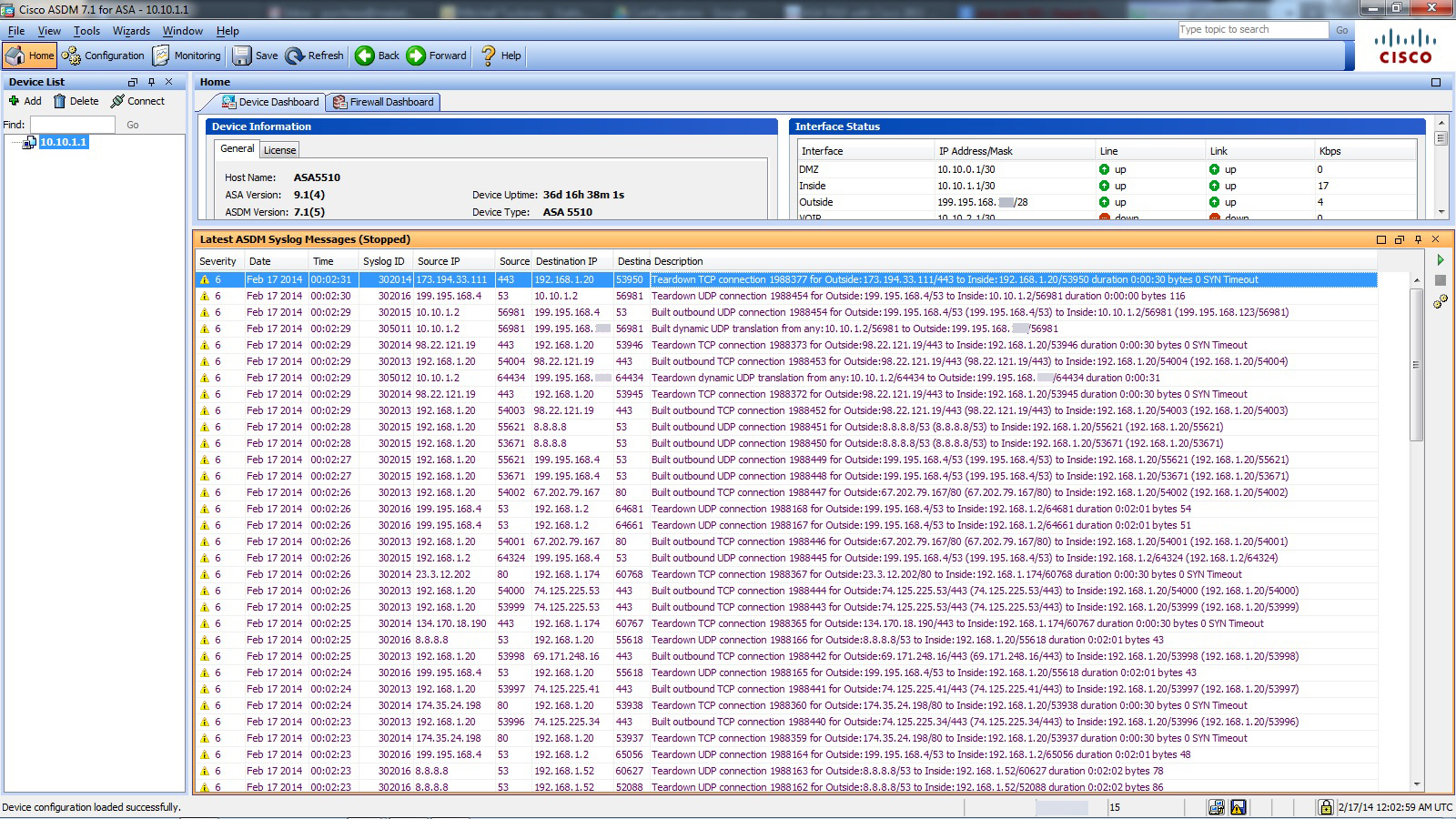The height and width of the screenshot is (819, 1456).
Task: Refresh the ASDM view
Action: pyautogui.click(x=315, y=56)
